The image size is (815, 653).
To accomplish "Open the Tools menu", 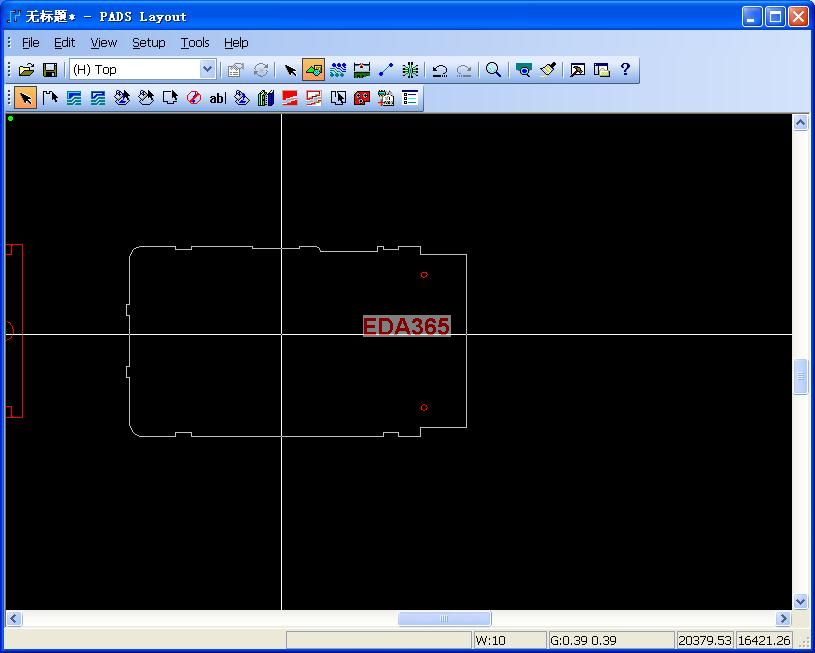I will [195, 43].
